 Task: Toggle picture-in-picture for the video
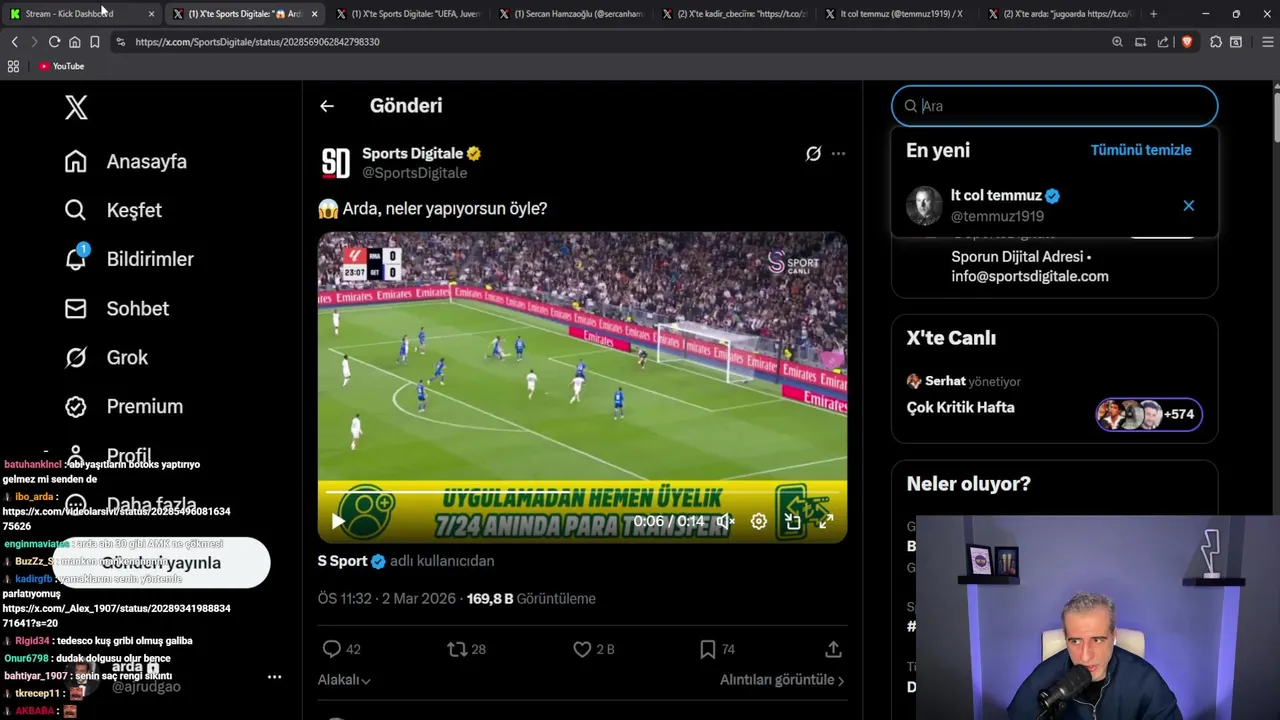792,521
